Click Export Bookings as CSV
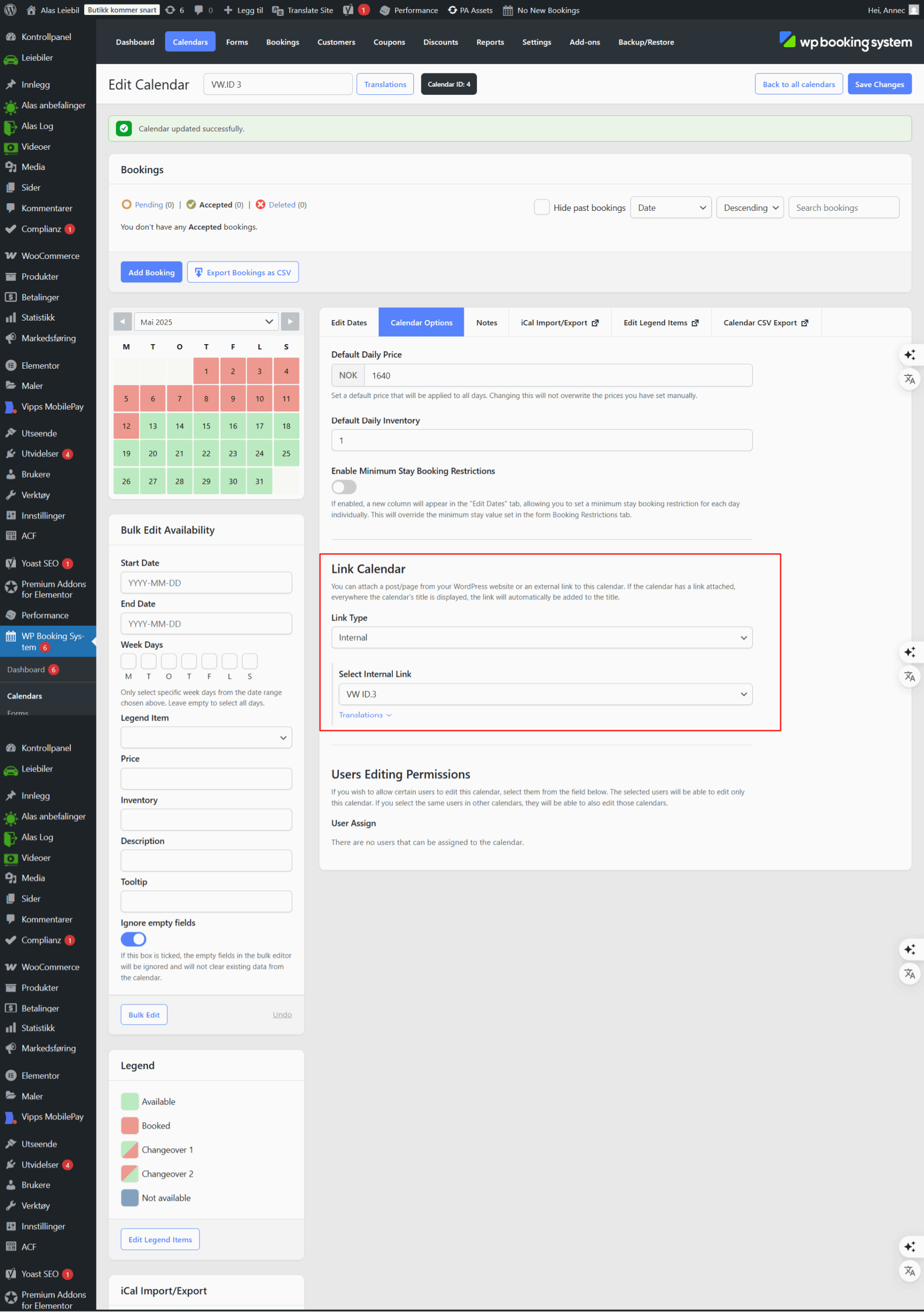This screenshot has height=1313, width=924. 243,272
